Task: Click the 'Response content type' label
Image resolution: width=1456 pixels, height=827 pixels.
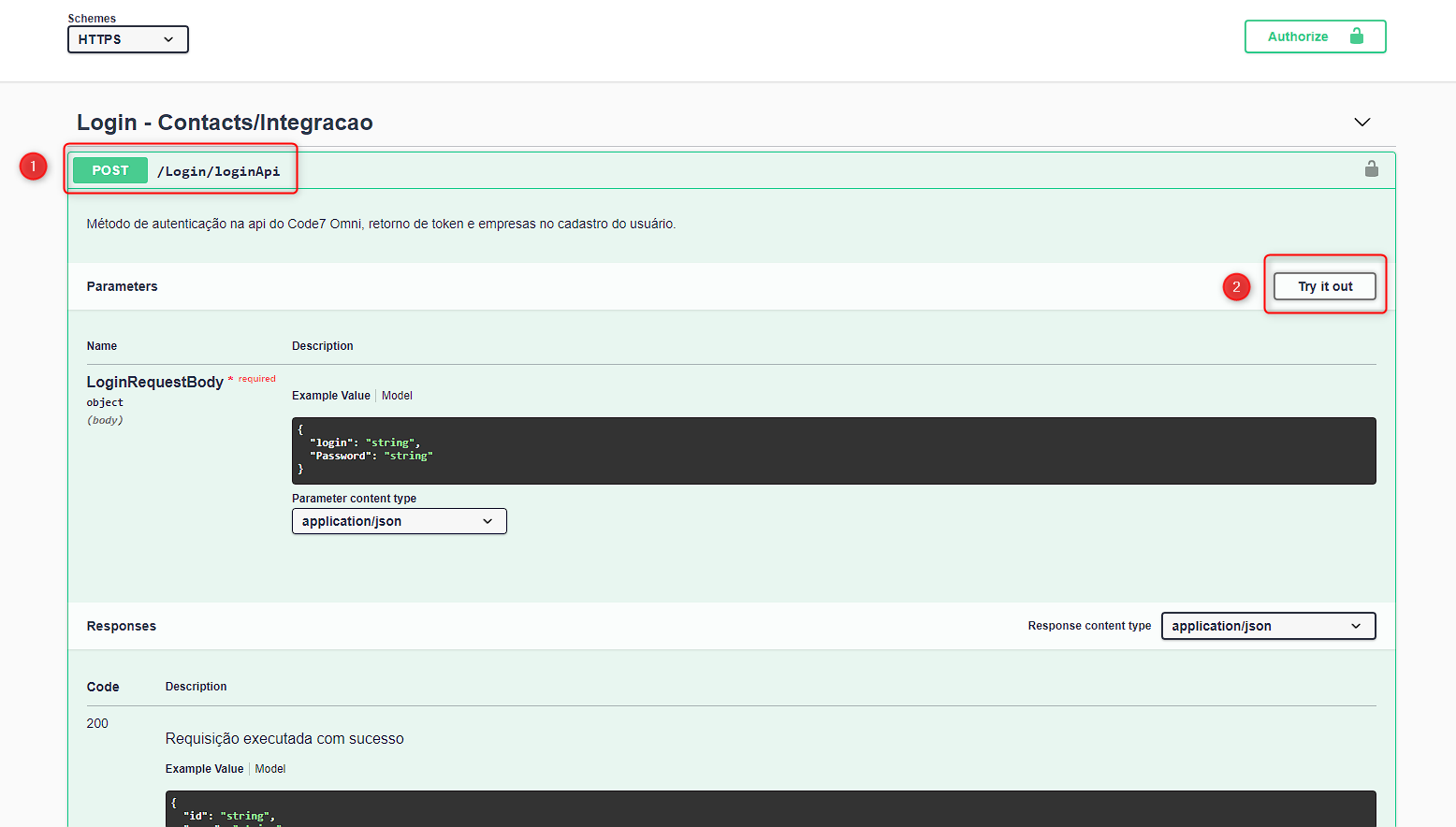Action: [x=1089, y=626]
